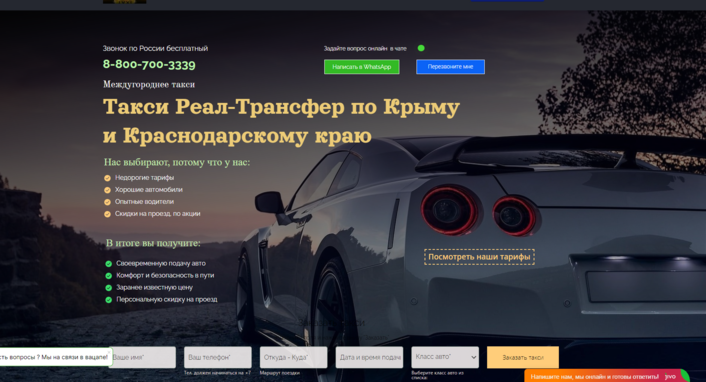Focus the Ваше имя input field
This screenshot has height=382, width=706.
click(x=142, y=357)
